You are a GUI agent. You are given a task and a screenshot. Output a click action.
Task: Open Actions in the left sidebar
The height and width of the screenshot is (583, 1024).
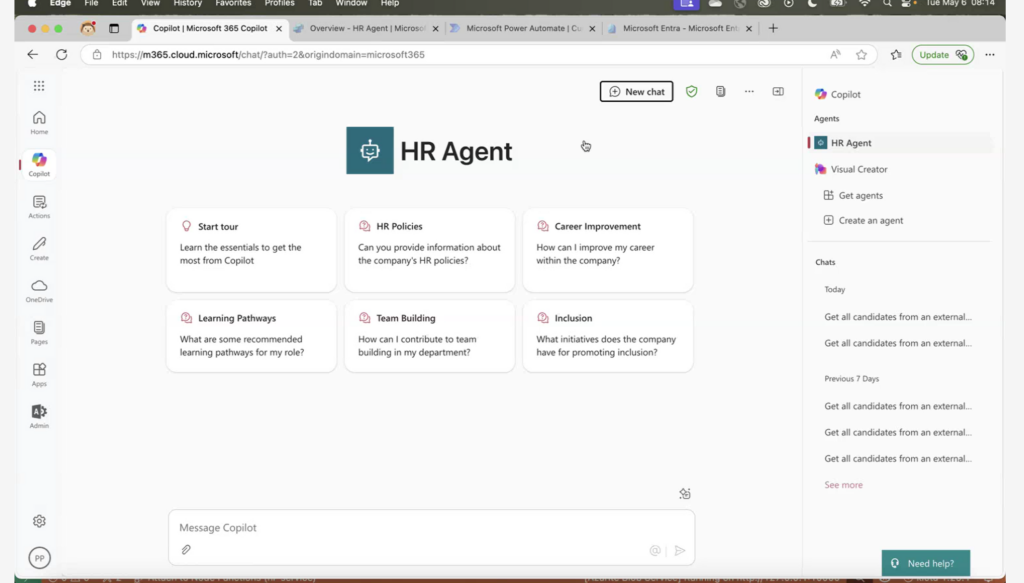pyautogui.click(x=39, y=206)
